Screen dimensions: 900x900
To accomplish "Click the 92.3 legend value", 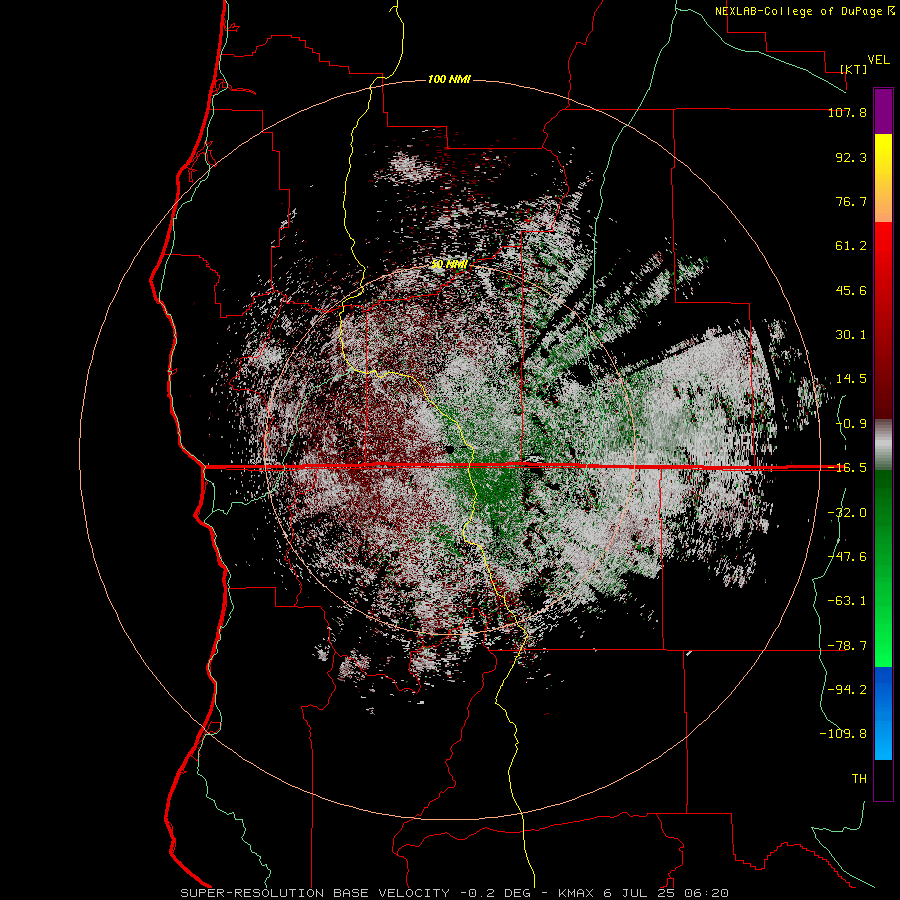I will click(x=851, y=157).
